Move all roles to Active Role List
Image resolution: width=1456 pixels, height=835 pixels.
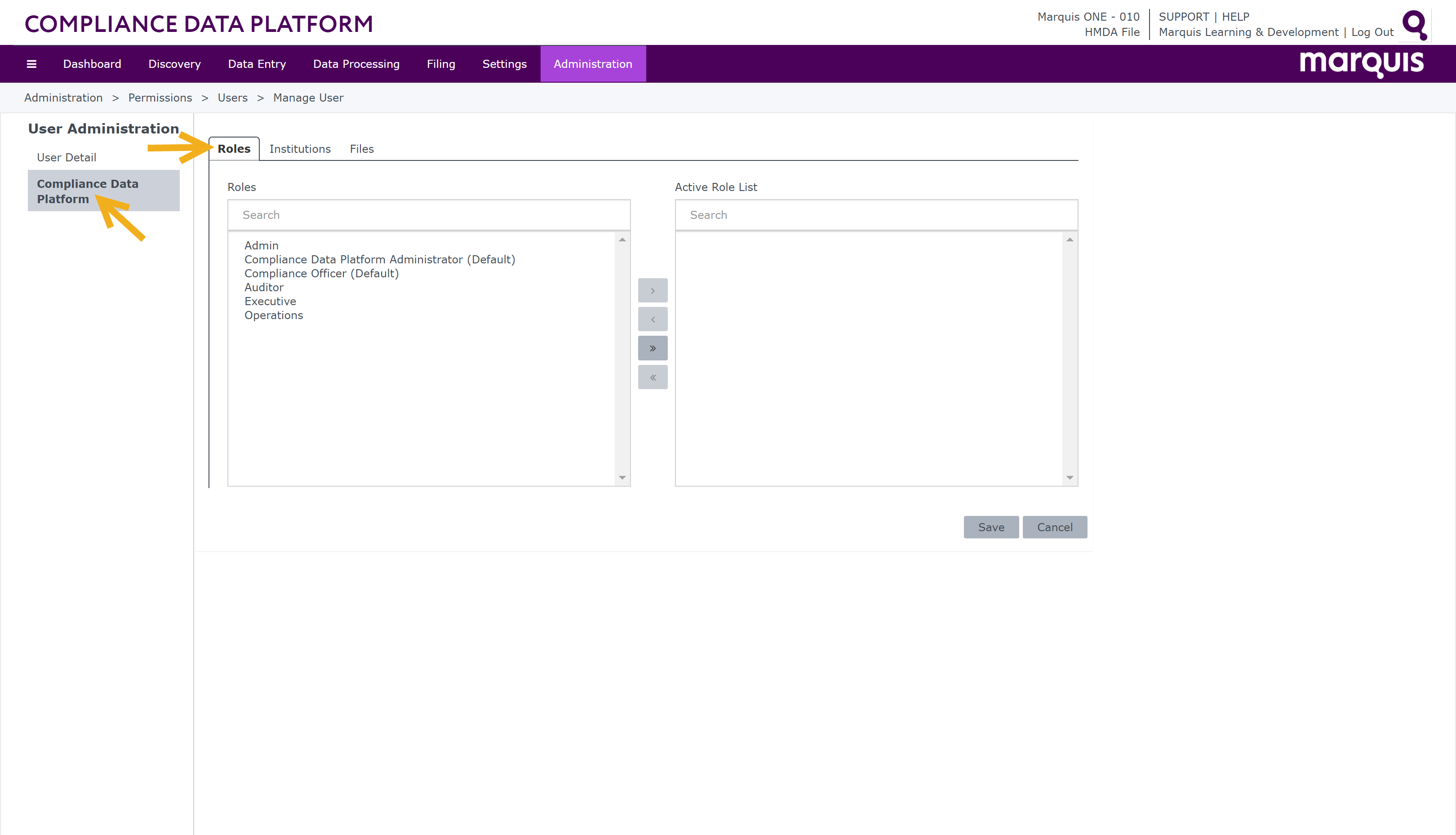point(653,348)
